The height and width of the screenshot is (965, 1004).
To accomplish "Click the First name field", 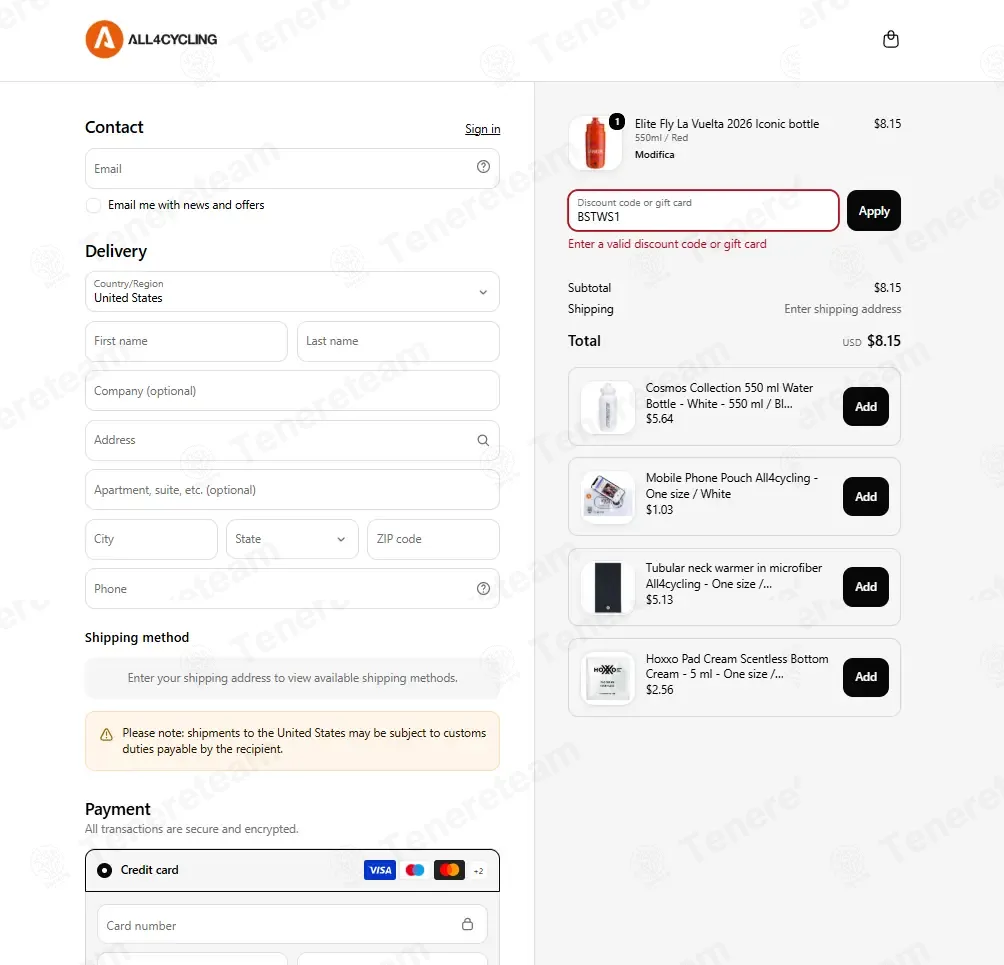I will pyautogui.click(x=186, y=341).
